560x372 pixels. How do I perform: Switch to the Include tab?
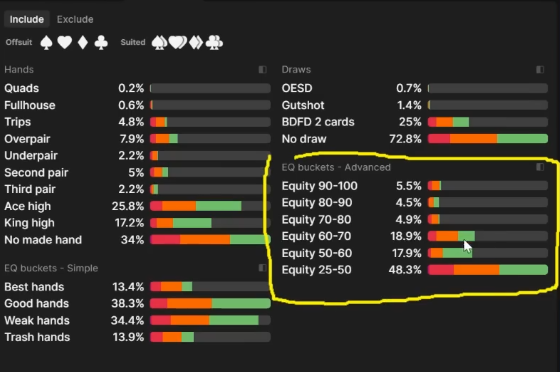click(27, 19)
